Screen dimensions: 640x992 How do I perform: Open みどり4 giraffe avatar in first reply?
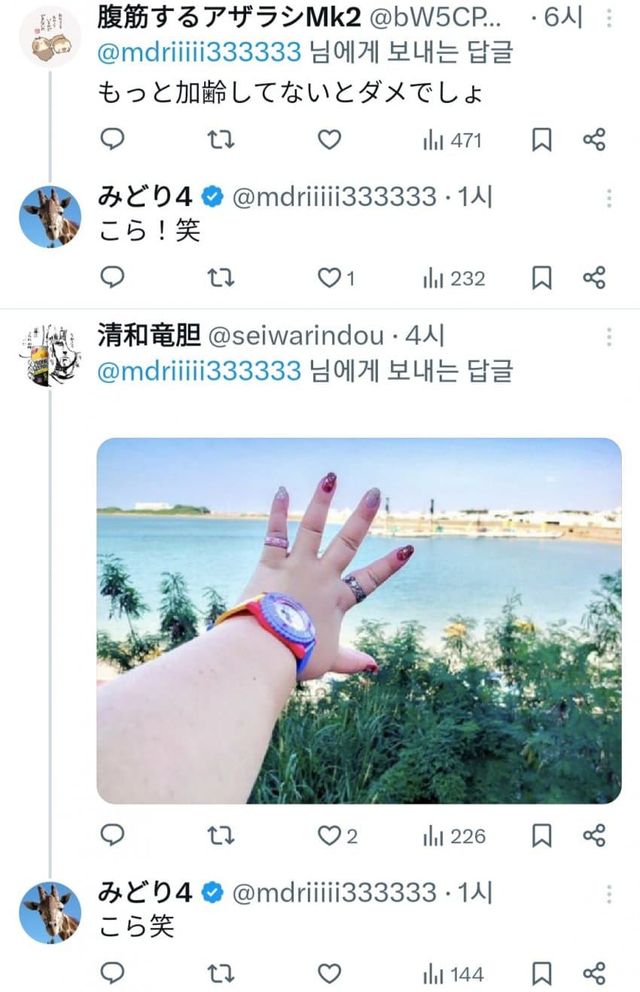pyautogui.click(x=51, y=216)
